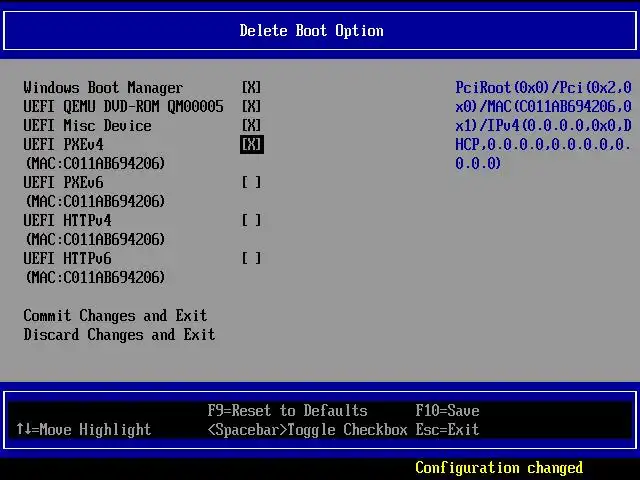Click the Spacebar Toggle Checkbox hint
The height and width of the screenshot is (480, 640).
[307, 430]
